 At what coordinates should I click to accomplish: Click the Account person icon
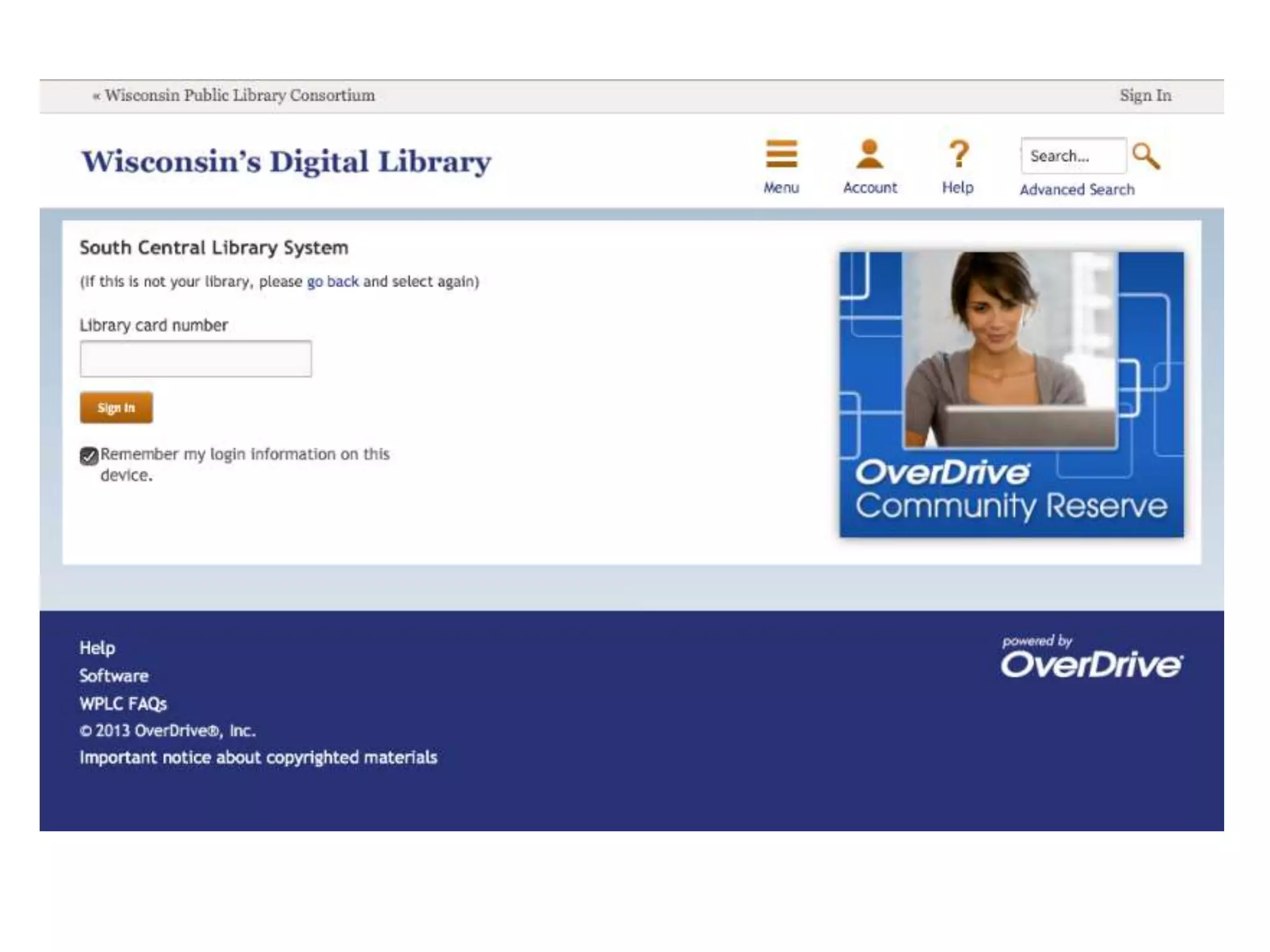869,154
